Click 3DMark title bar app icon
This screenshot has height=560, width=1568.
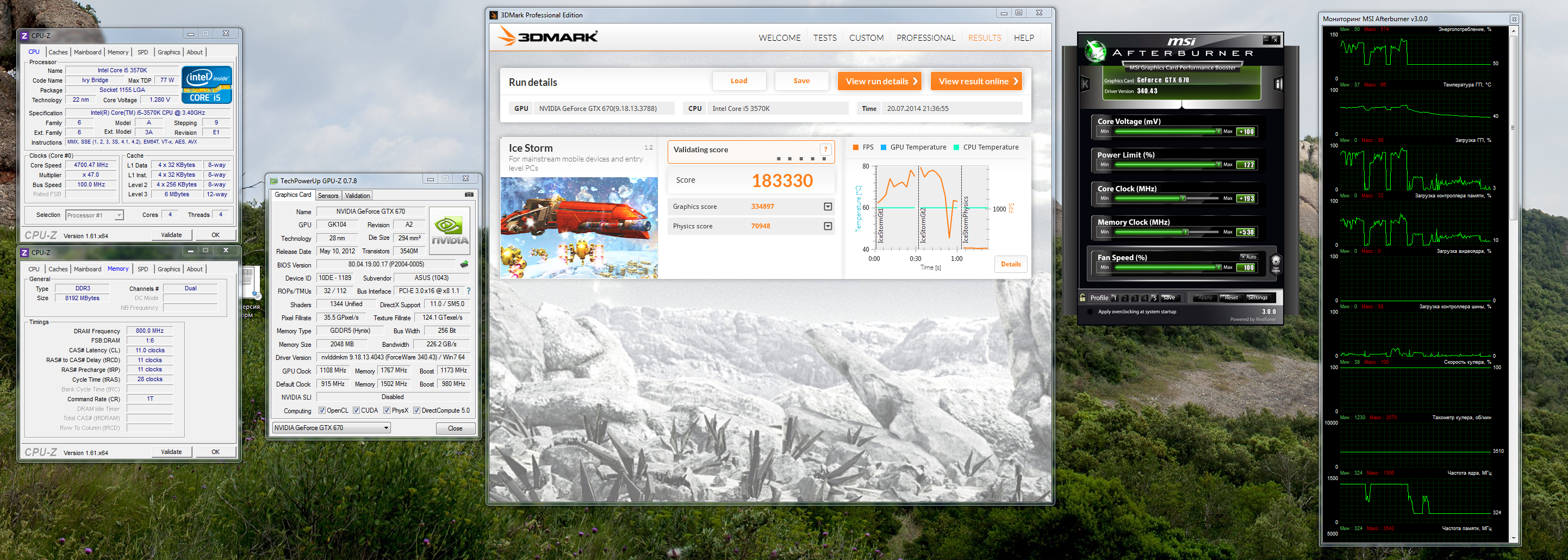click(494, 15)
